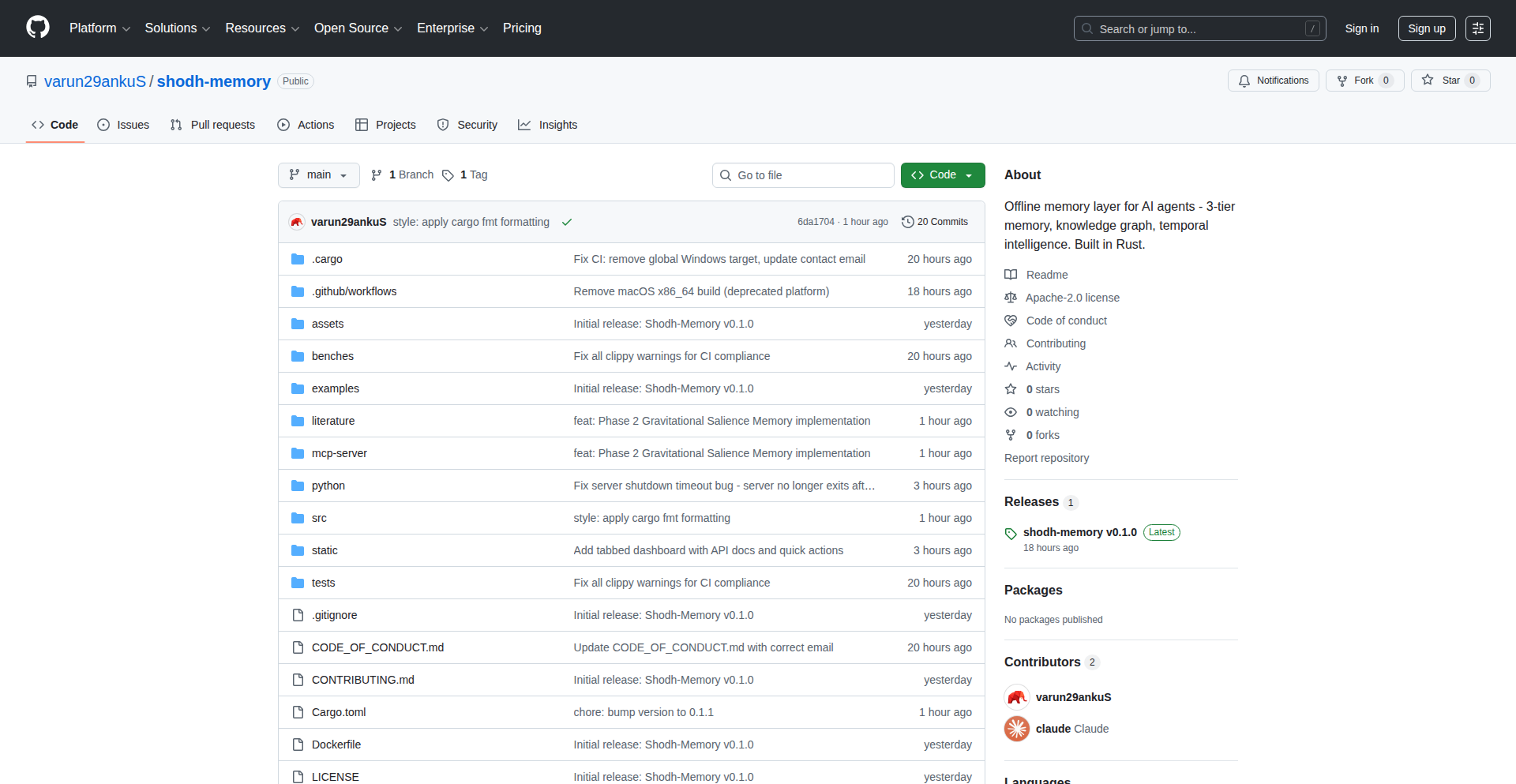View the 1 Tag list
The width and height of the screenshot is (1516, 784).
coord(465,174)
